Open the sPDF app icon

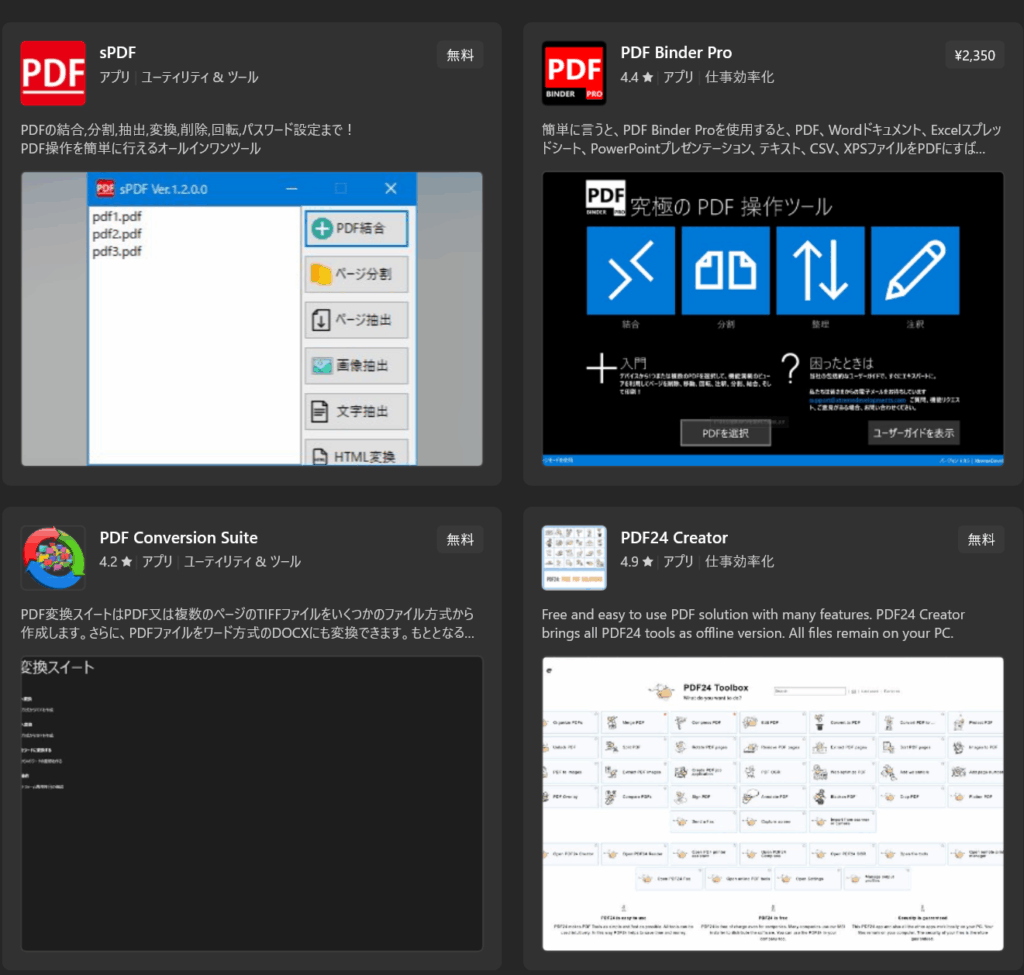point(53,73)
